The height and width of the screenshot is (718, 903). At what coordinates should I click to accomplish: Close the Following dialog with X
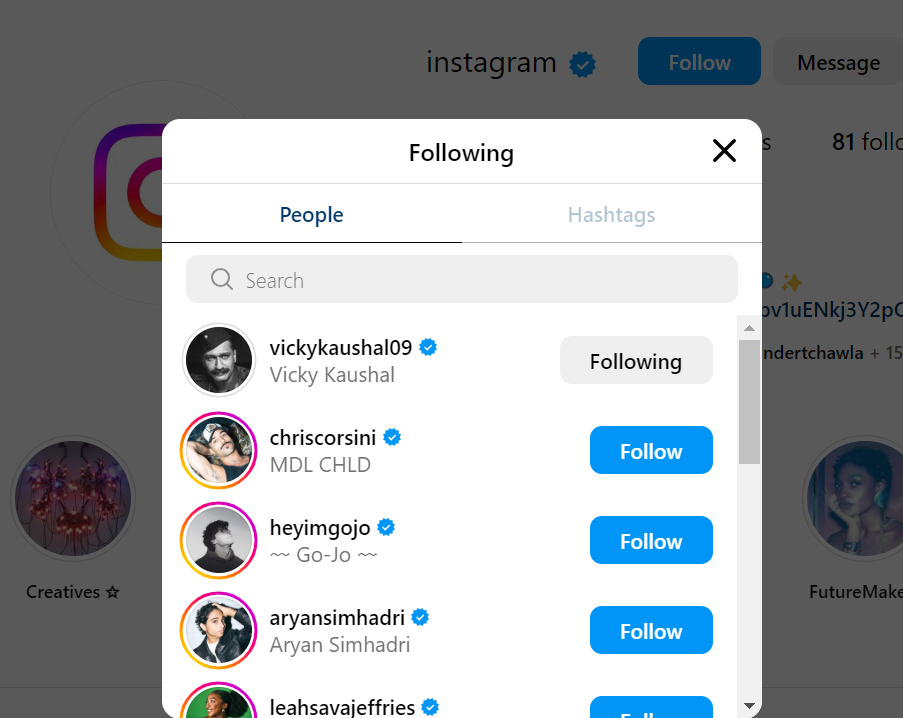point(724,151)
